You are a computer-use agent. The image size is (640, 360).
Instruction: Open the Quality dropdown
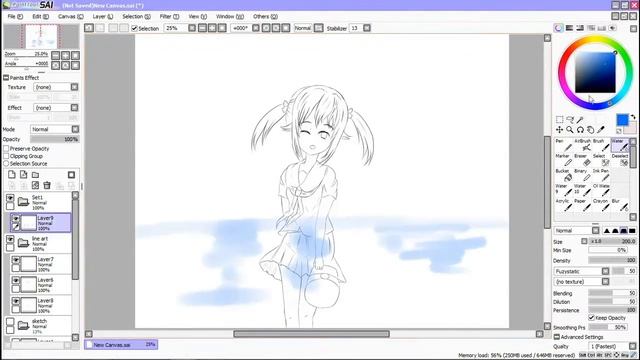coord(612,346)
